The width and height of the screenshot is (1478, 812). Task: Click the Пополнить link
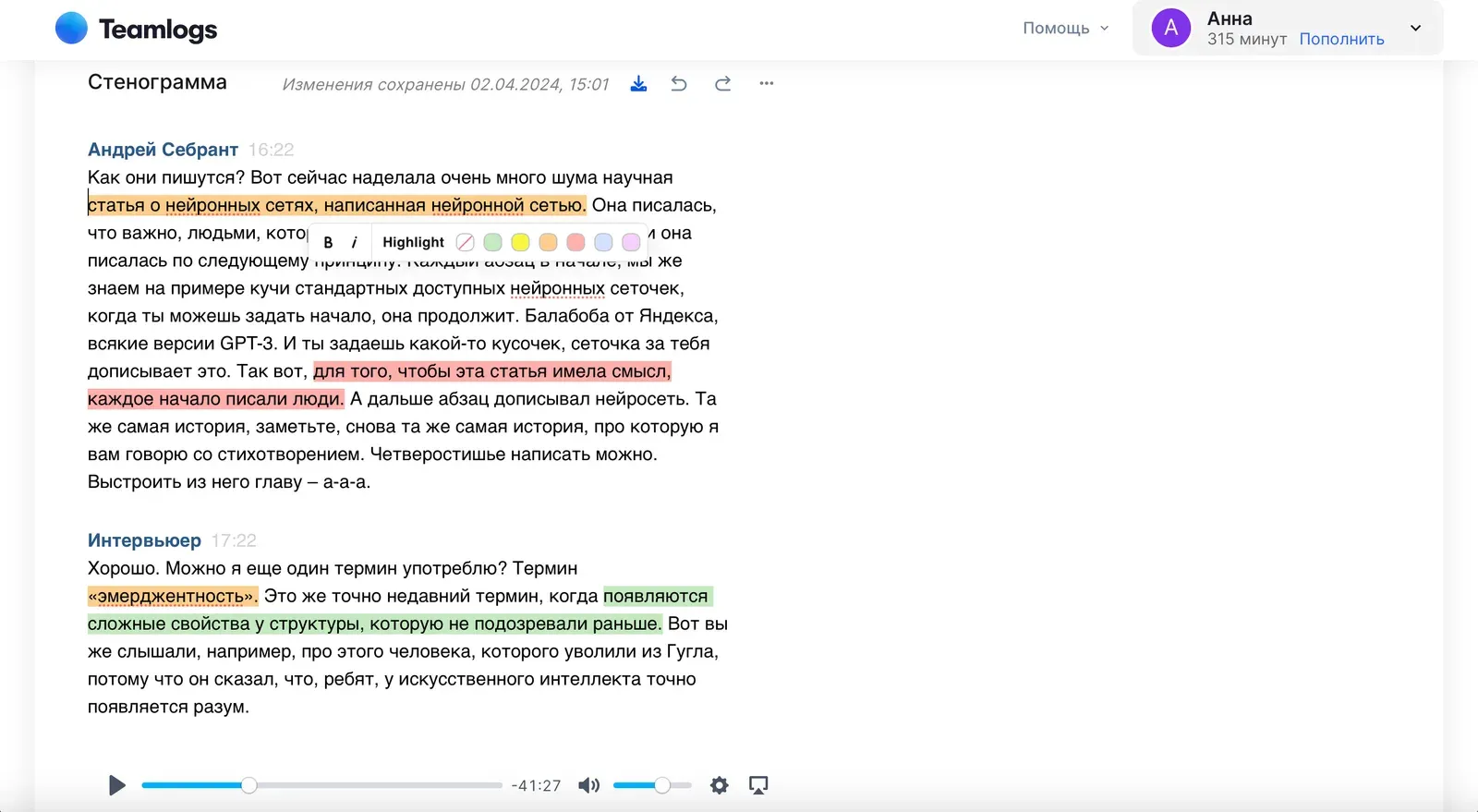1341,39
